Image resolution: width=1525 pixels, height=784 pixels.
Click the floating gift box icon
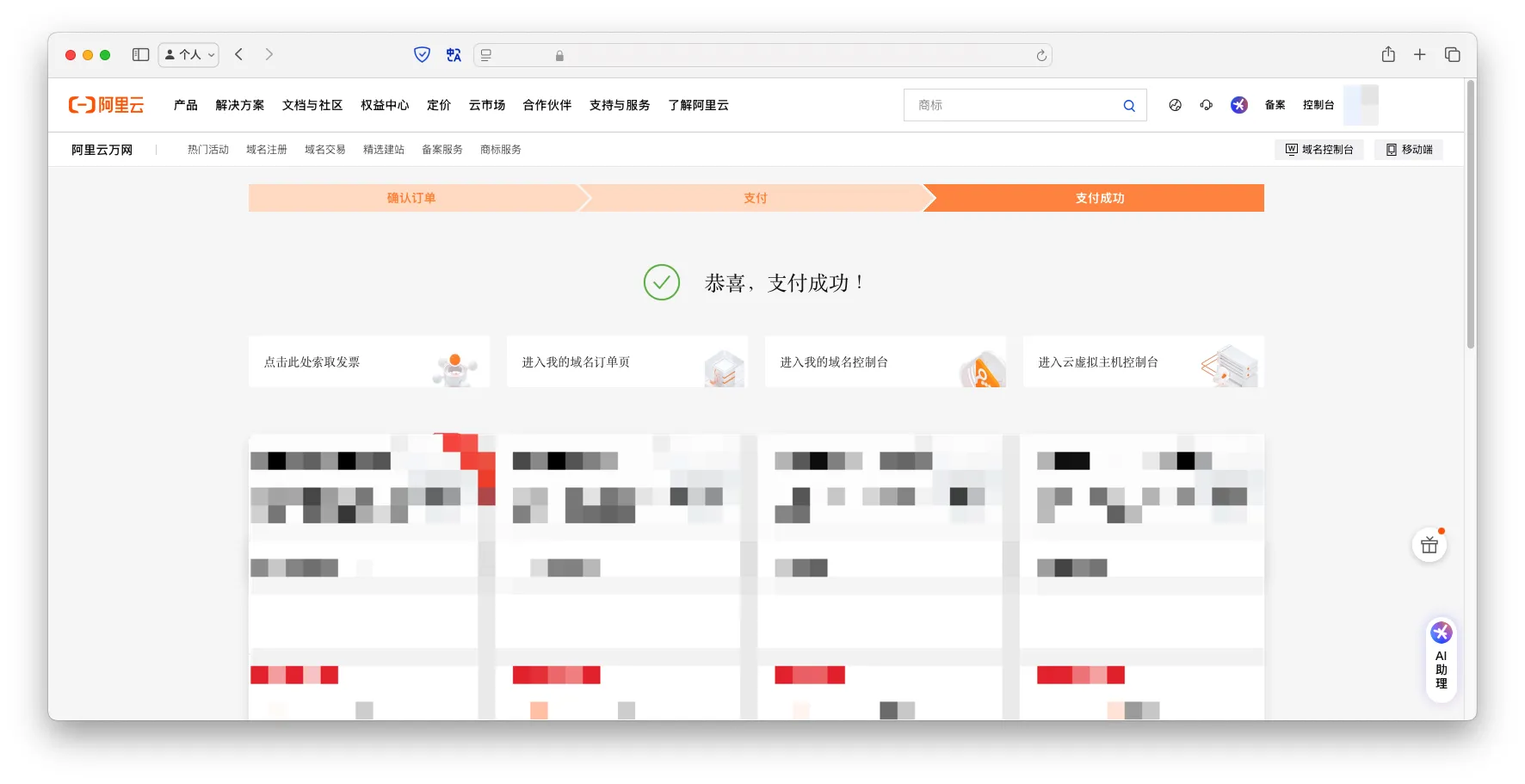pyautogui.click(x=1429, y=546)
